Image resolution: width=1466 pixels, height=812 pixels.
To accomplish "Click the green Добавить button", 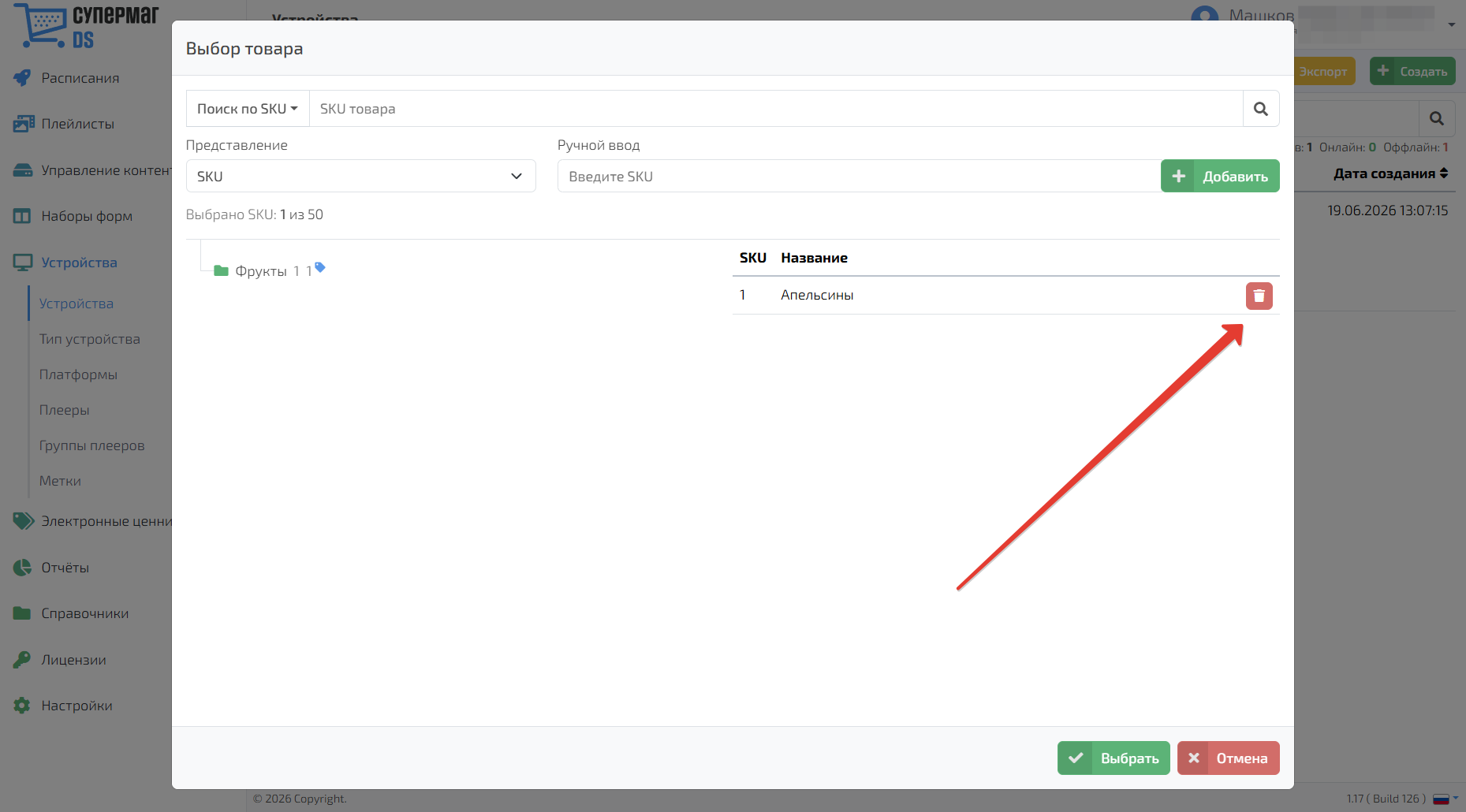I will click(x=1220, y=176).
